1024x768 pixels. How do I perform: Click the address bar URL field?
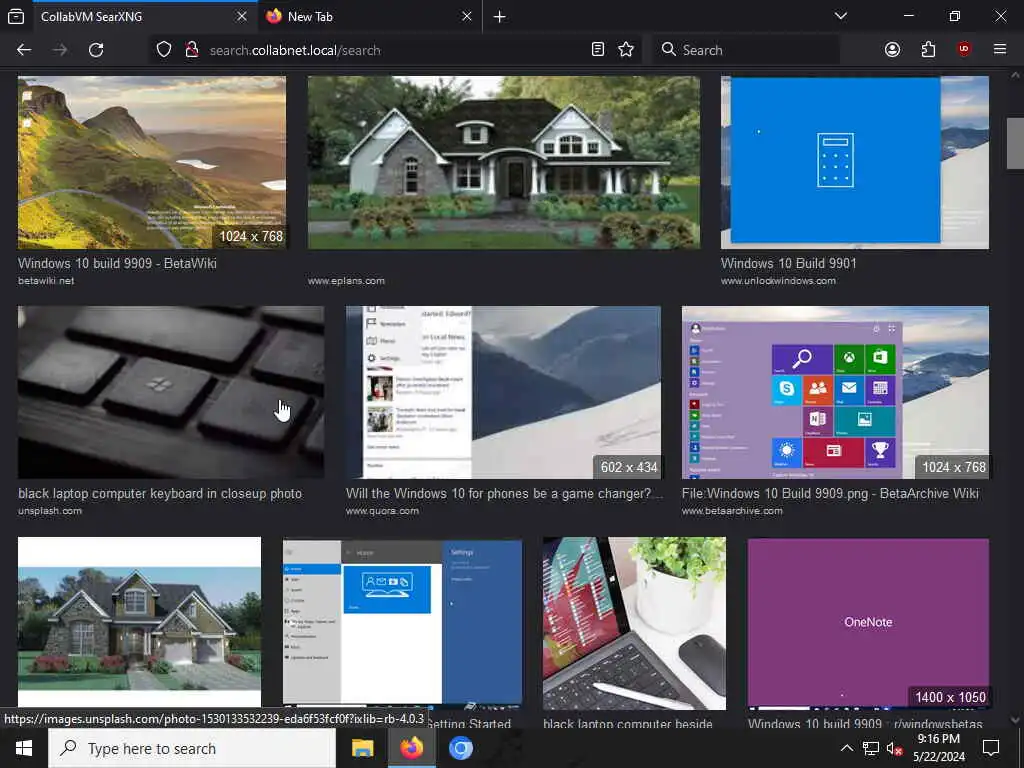(x=395, y=50)
